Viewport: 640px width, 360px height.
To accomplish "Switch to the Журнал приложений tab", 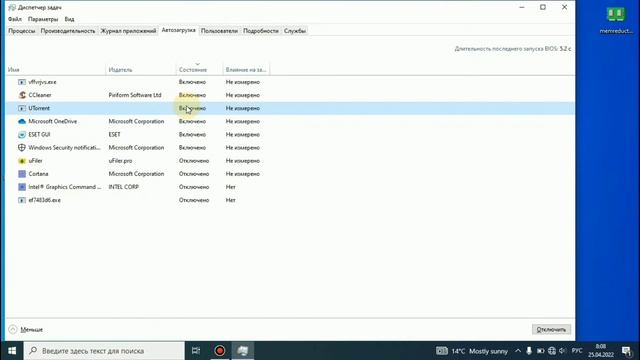I will point(128,31).
